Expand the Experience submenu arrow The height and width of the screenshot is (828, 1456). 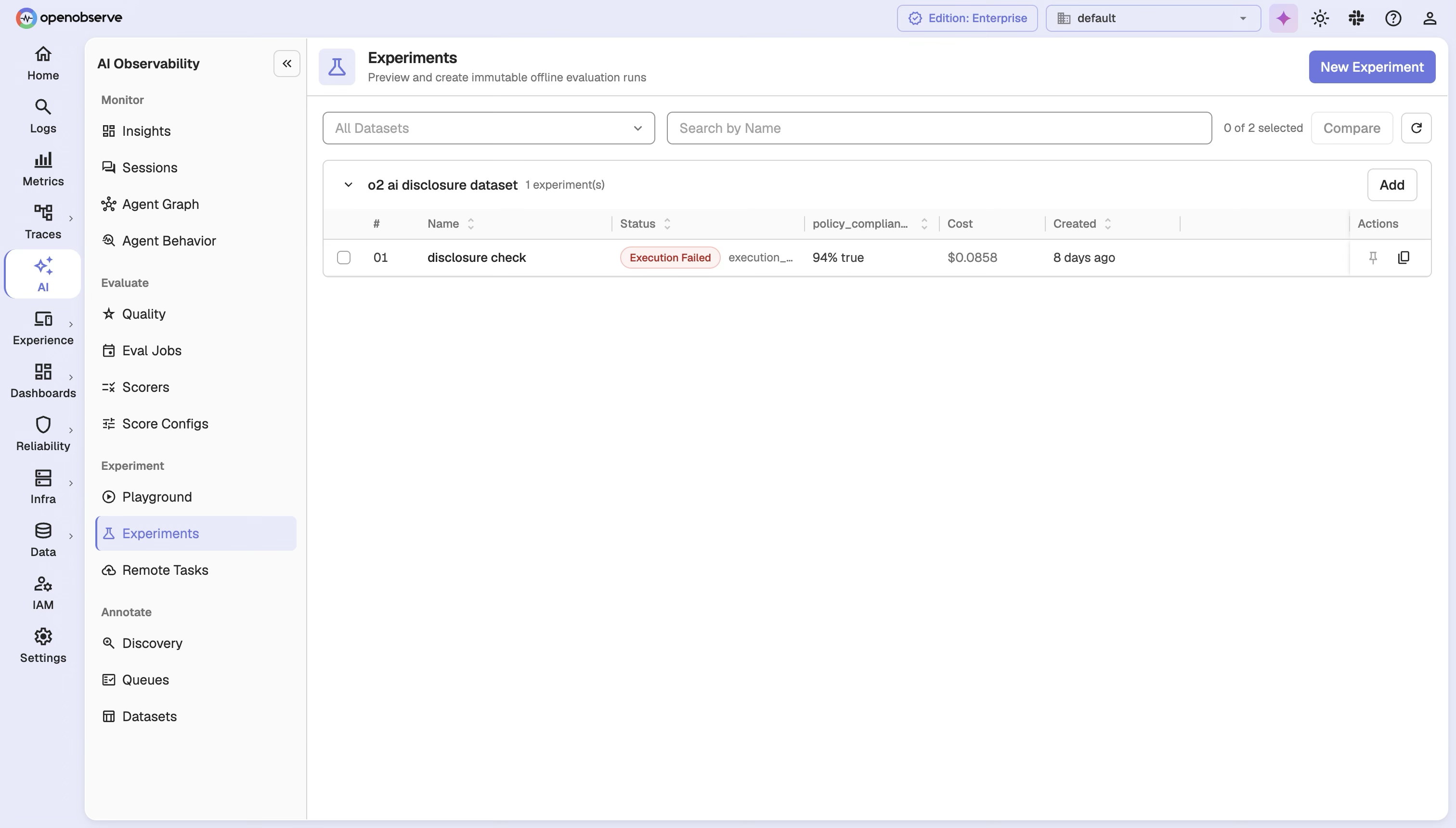pos(71,324)
